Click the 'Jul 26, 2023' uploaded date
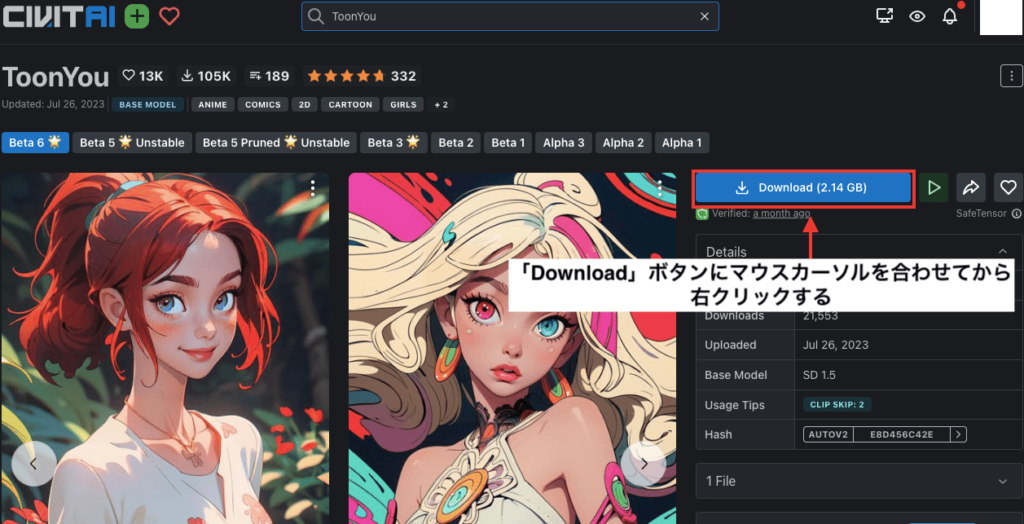 pos(835,345)
